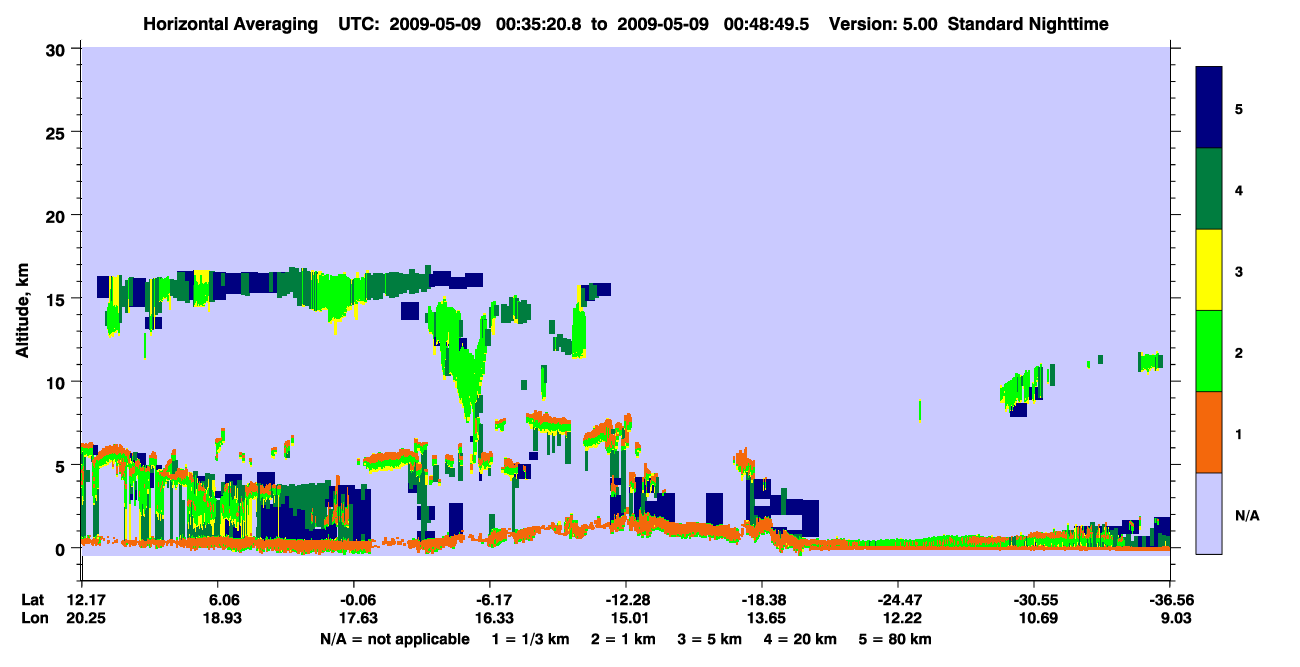Click the "Lon" row label

pyautogui.click(x=33, y=618)
